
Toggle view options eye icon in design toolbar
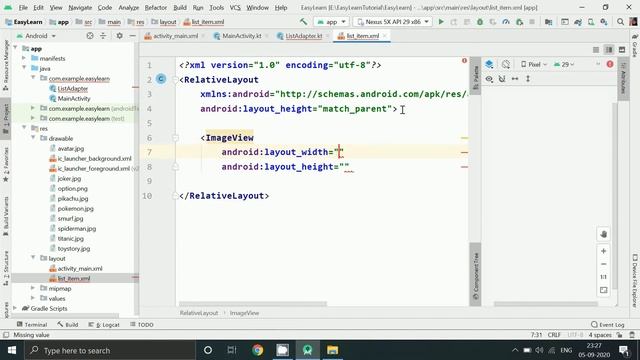click(x=489, y=79)
